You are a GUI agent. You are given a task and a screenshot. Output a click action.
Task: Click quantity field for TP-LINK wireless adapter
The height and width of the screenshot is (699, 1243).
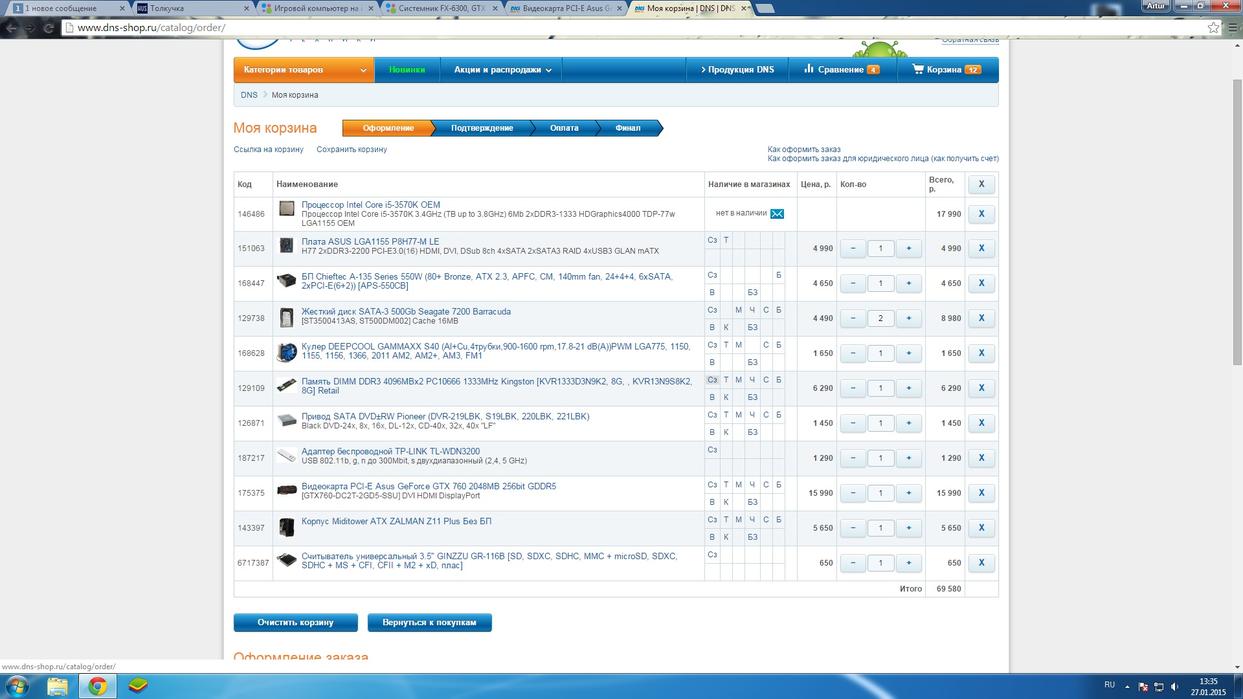tap(881, 458)
